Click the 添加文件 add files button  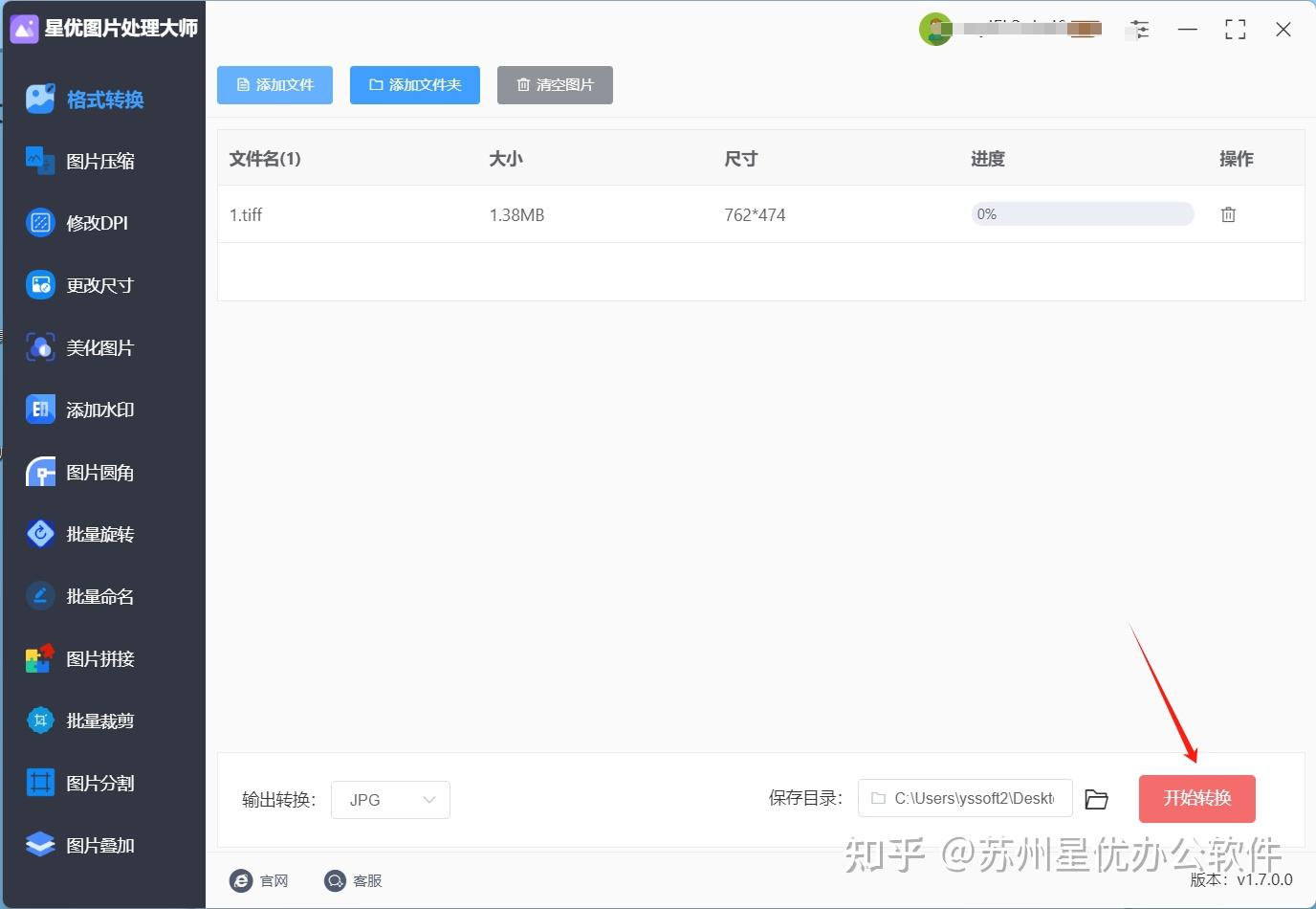(274, 84)
